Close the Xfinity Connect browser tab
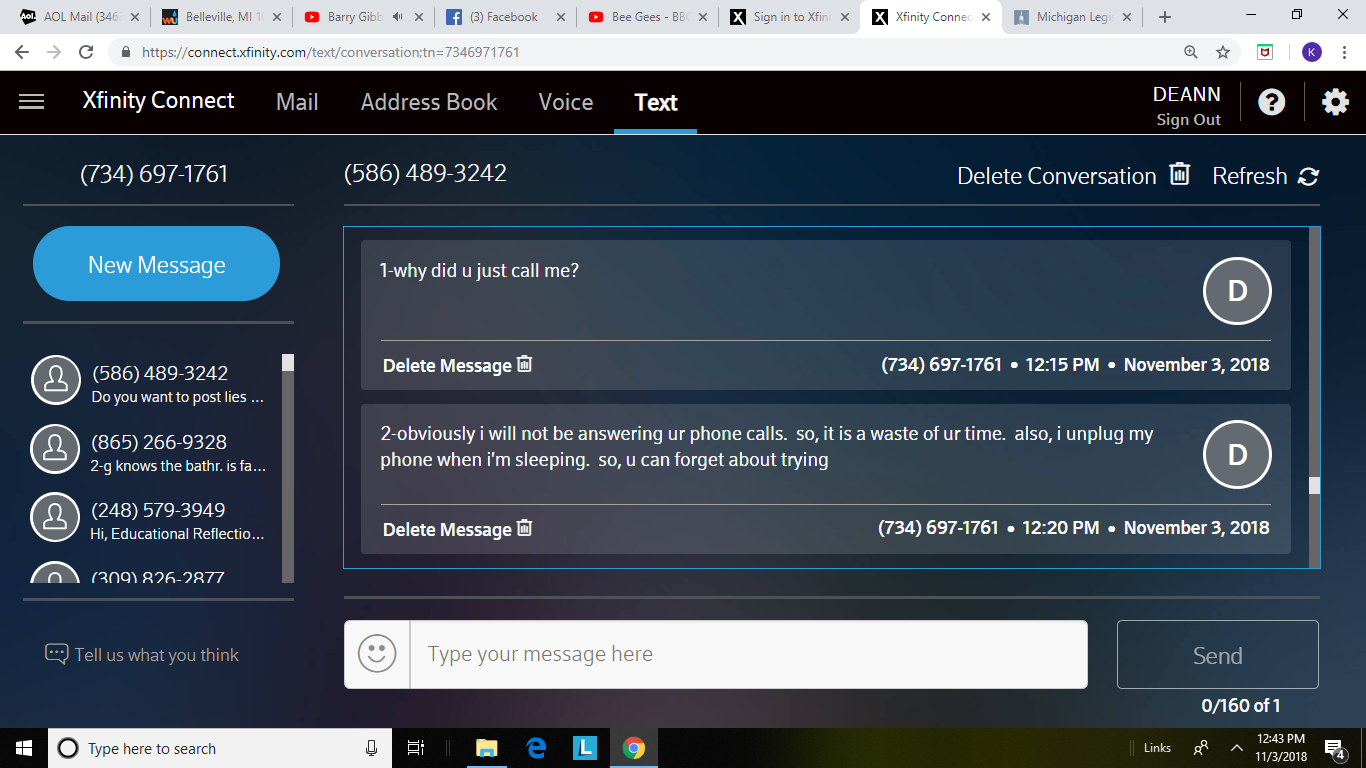Viewport: 1366px width, 768px height. coord(985,17)
